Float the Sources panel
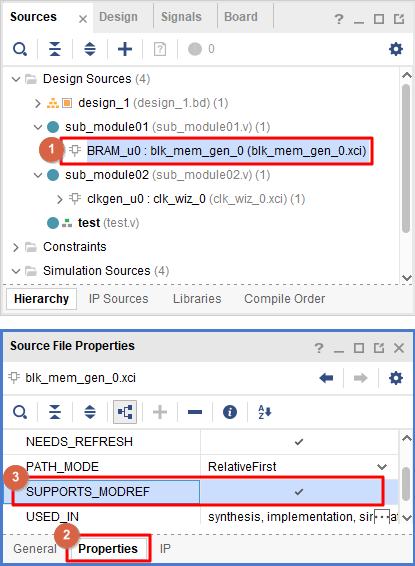Image resolution: width=415 pixels, height=566 pixels. (399, 19)
